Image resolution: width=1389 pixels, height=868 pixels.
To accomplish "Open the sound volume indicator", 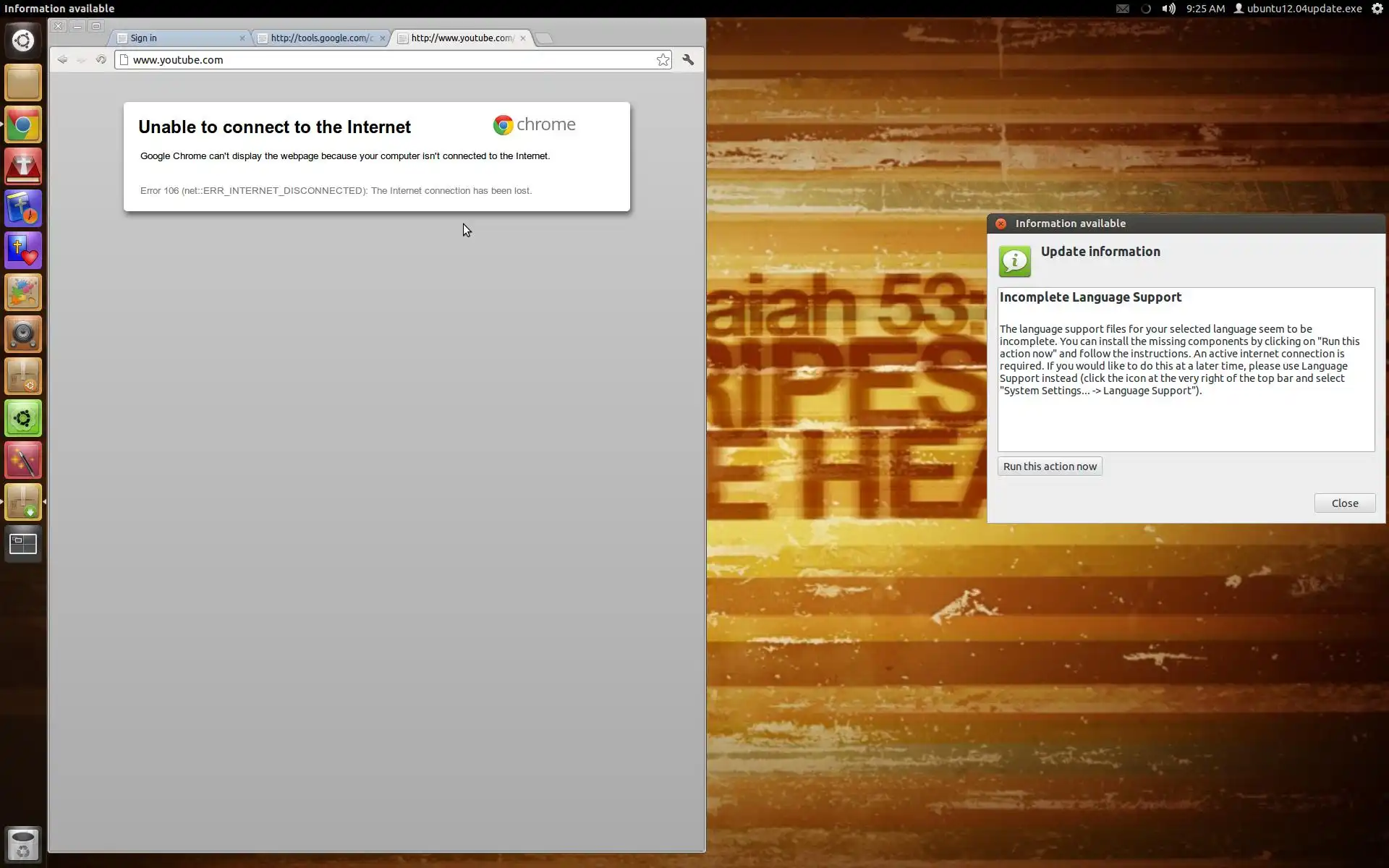I will pos(1168,9).
